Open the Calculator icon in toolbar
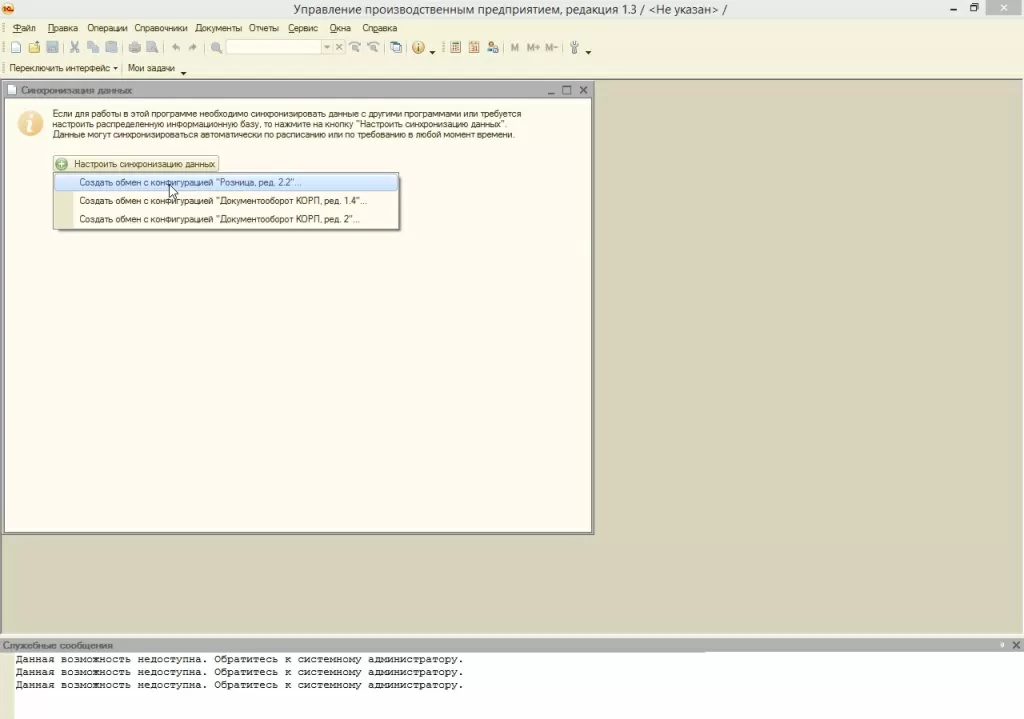Viewport: 1024px width, 719px height. [x=456, y=47]
